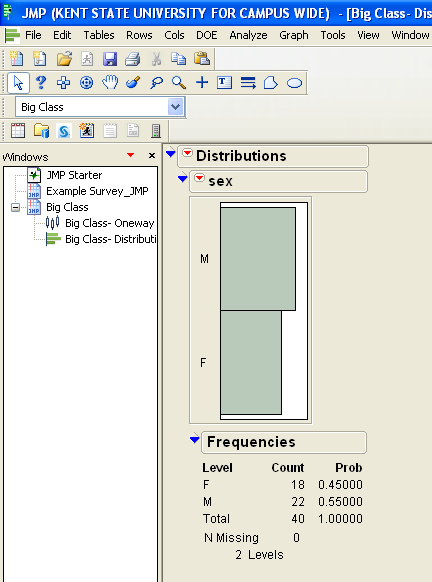Select the Arrow cursor tool
432x582 pixels.
(18, 82)
